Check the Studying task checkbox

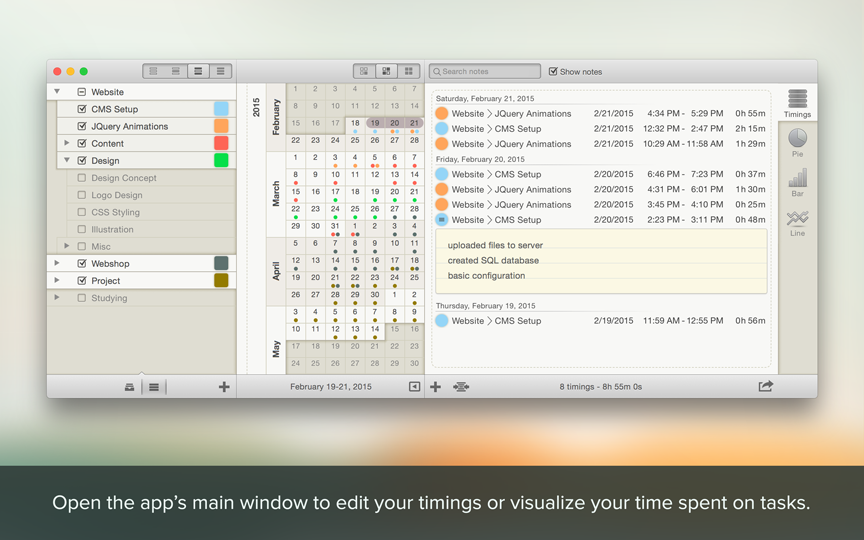coord(82,298)
